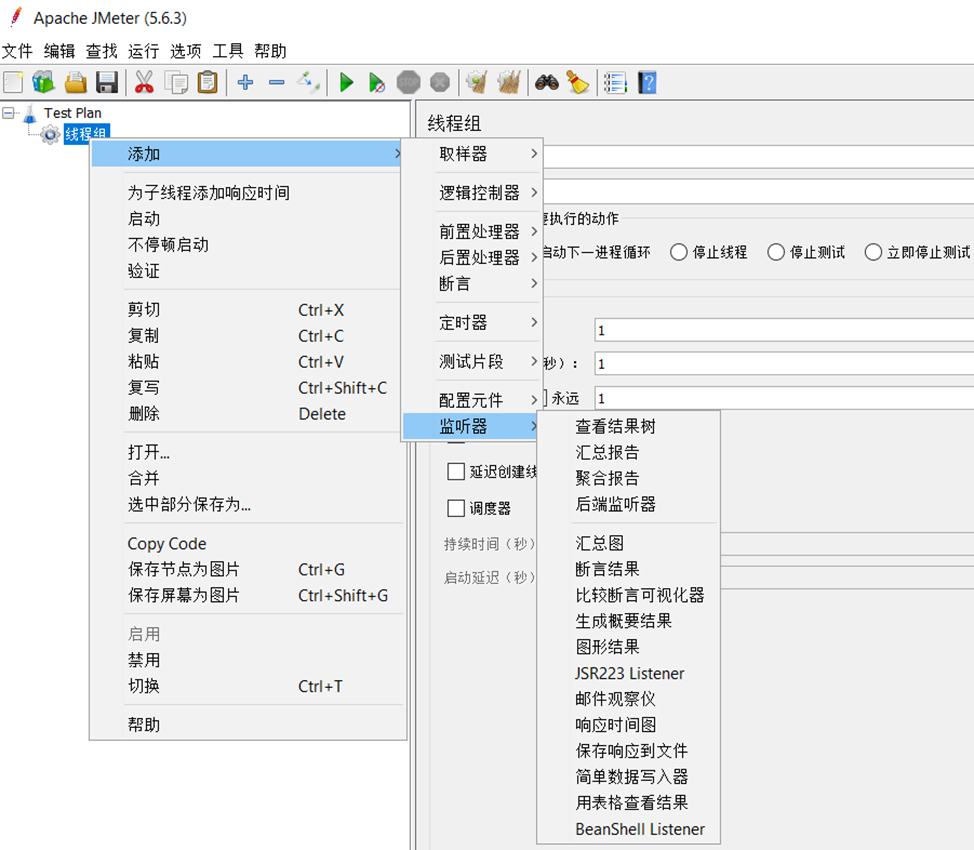Click the 线程组 gear icon in tree
Image resolution: width=974 pixels, height=850 pixels.
tap(50, 134)
